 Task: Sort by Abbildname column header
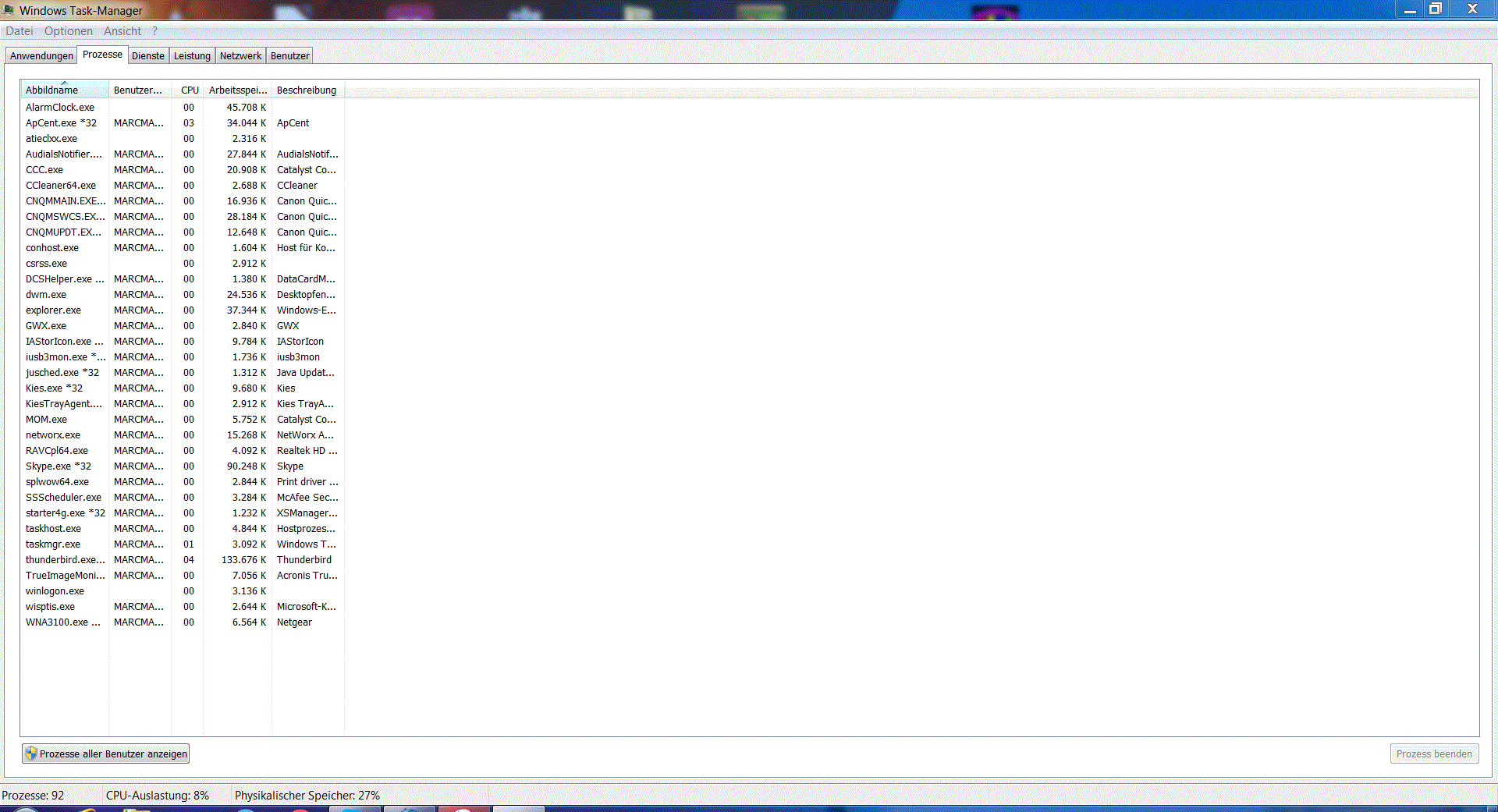65,90
